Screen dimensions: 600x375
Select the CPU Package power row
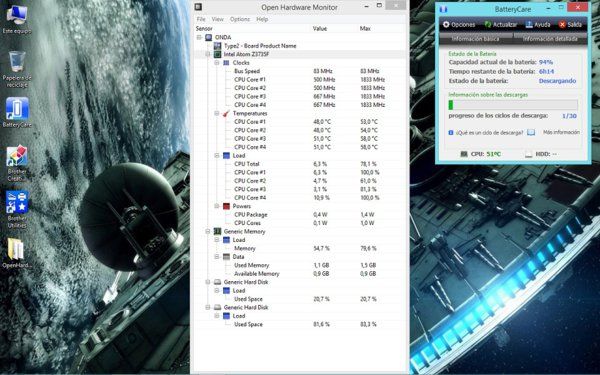[x=300, y=215]
